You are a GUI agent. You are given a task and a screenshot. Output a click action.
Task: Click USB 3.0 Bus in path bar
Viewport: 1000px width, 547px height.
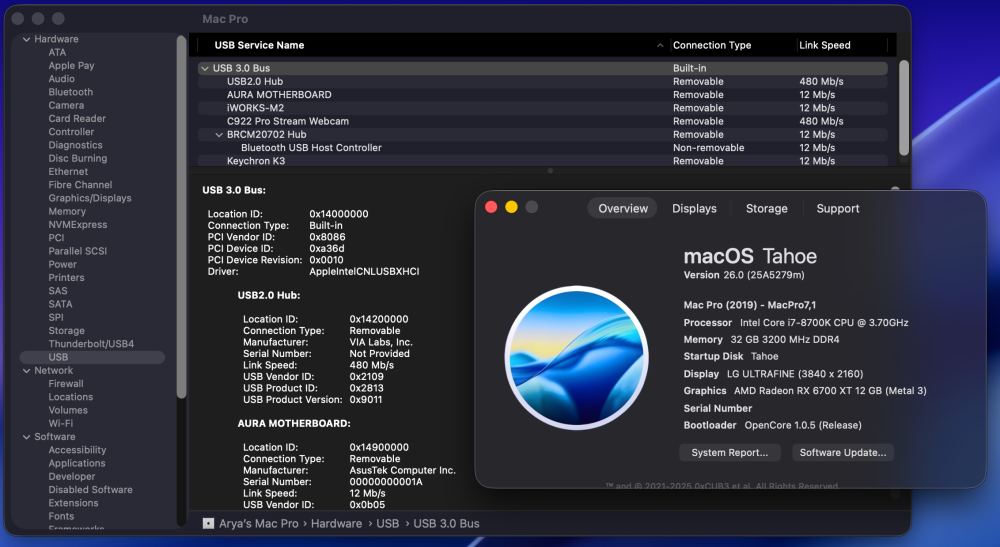pyautogui.click(x=446, y=523)
